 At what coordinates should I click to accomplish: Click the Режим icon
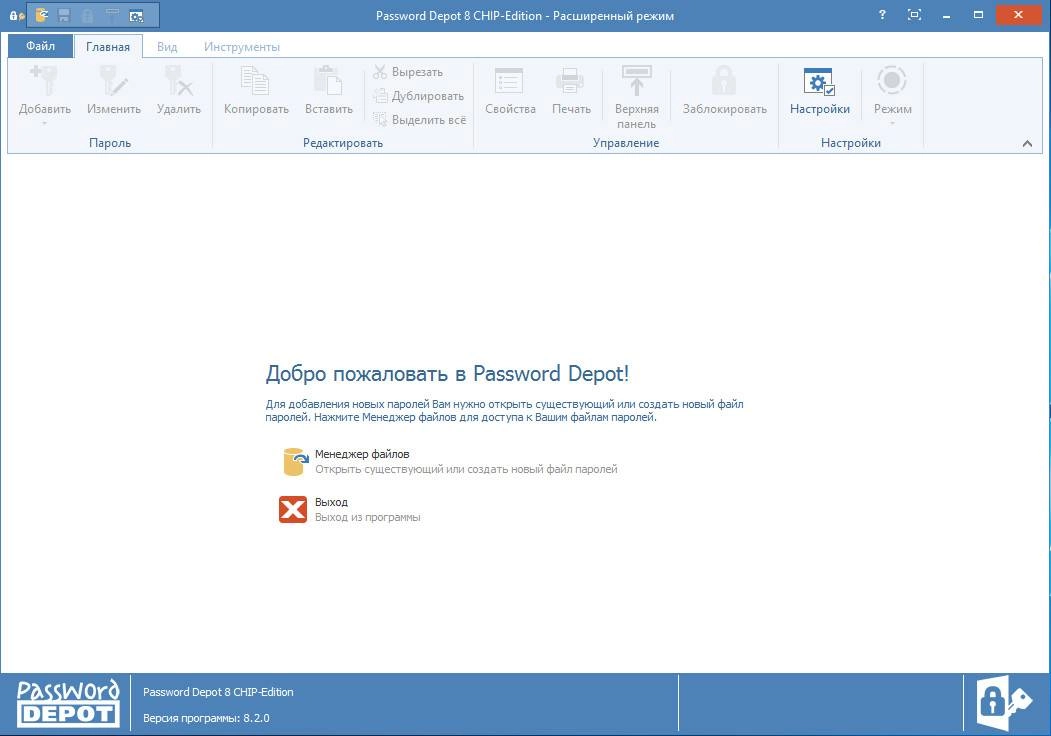click(892, 80)
